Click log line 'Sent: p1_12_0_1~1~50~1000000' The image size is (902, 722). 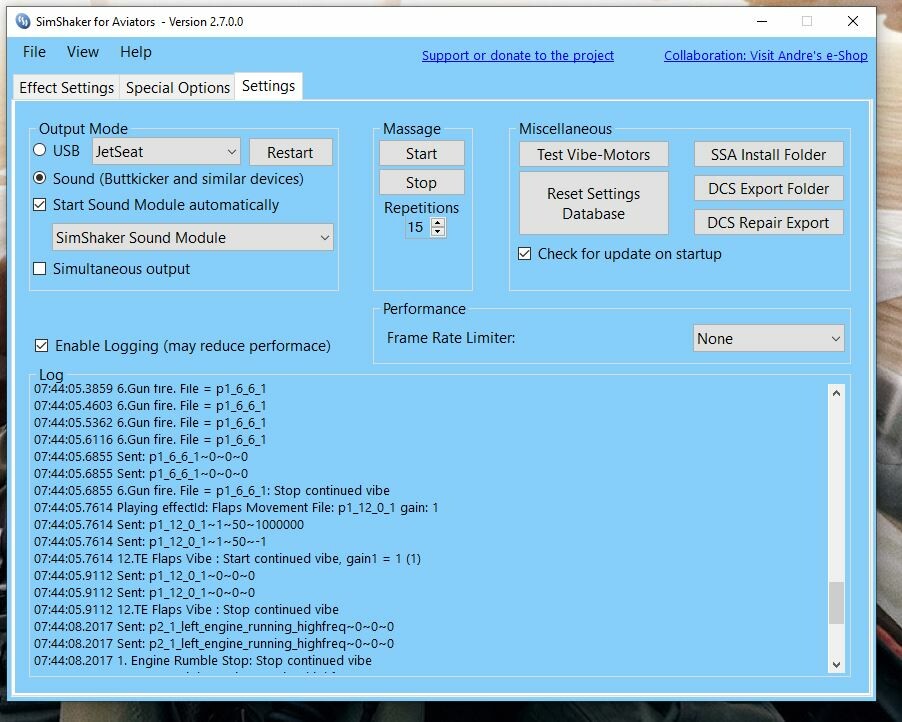point(169,524)
